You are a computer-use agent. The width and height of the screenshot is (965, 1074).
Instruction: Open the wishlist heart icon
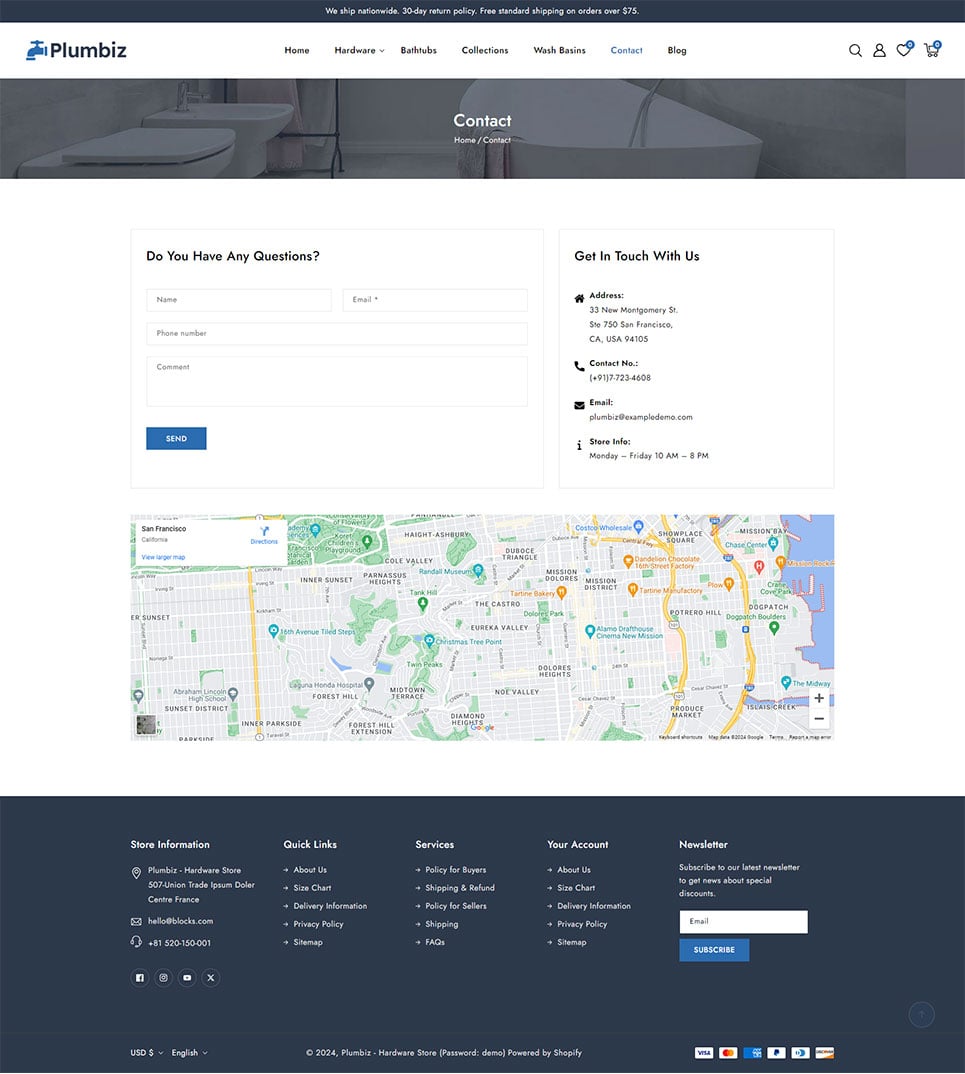click(903, 51)
